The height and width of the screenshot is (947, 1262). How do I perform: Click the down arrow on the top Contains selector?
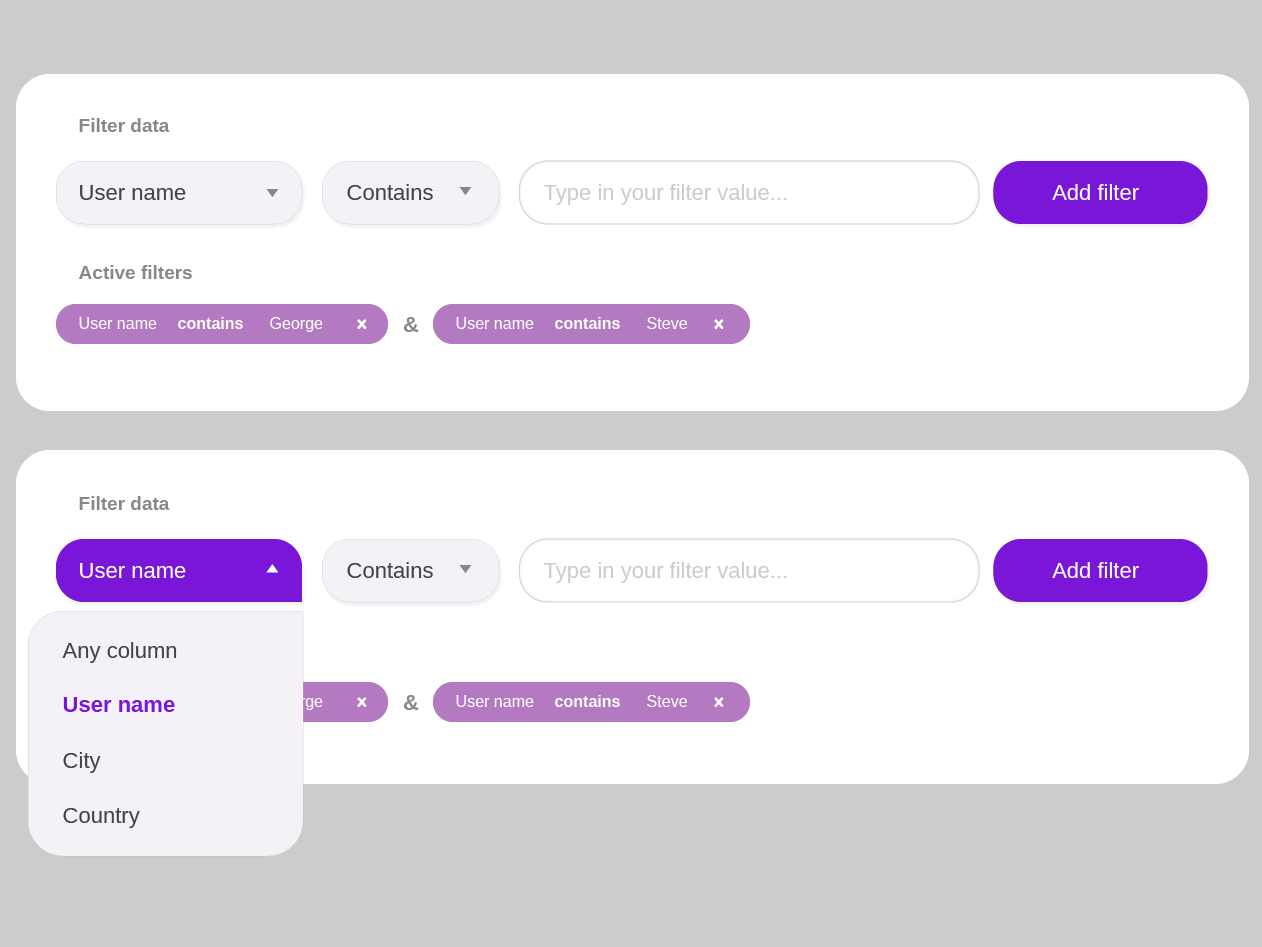(465, 192)
